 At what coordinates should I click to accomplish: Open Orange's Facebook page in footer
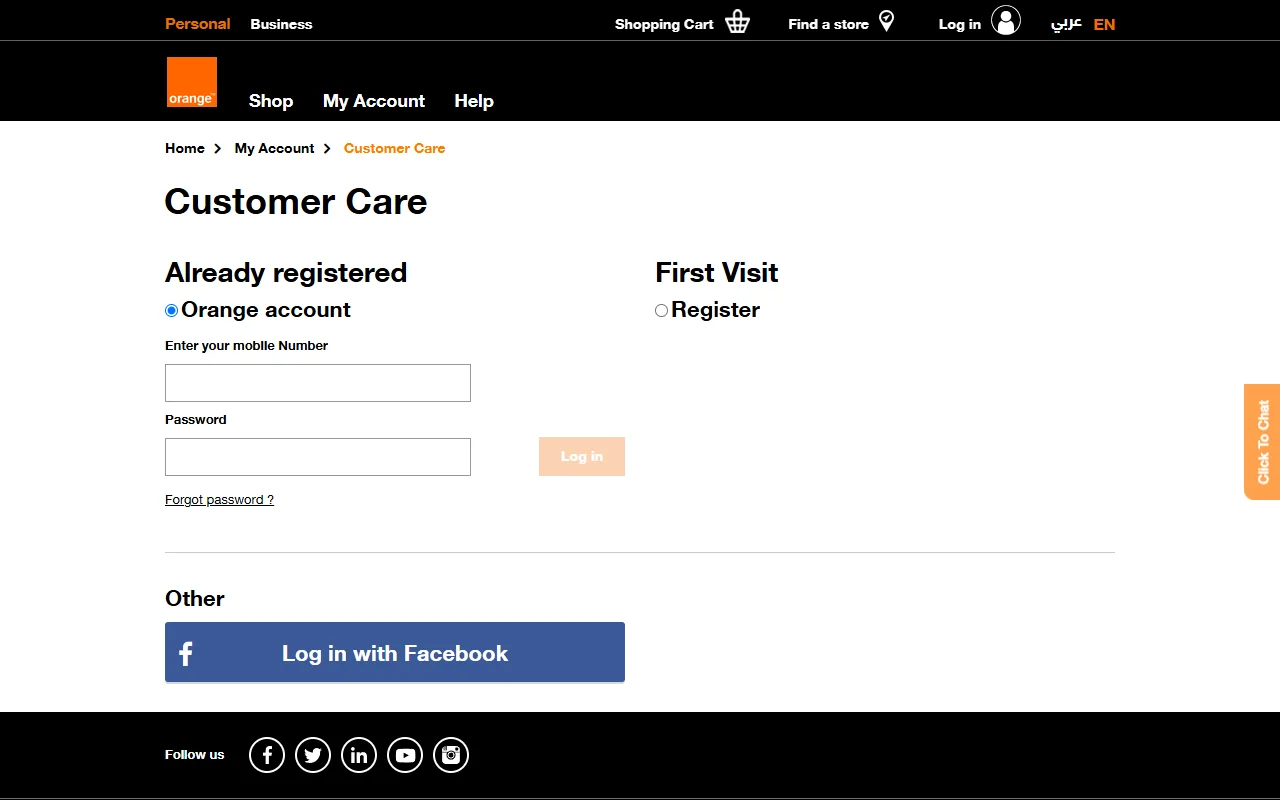click(267, 755)
